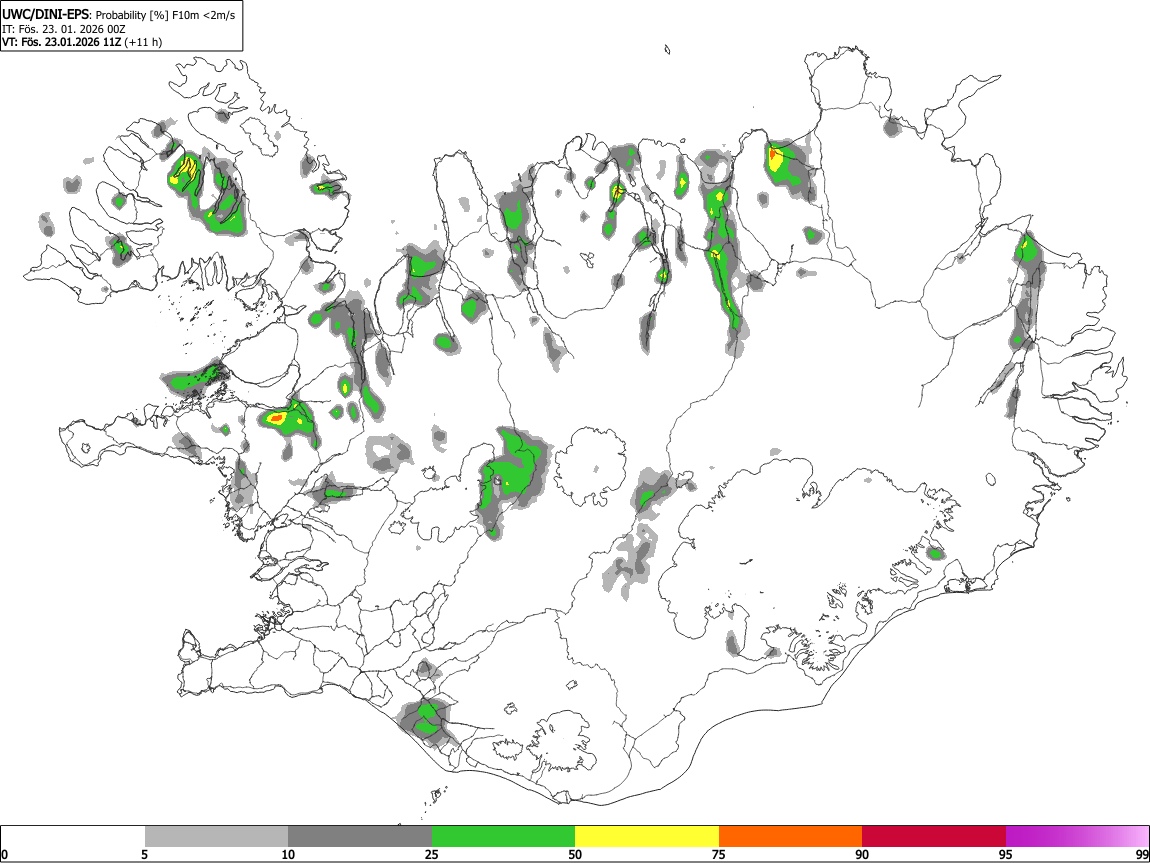Click the '(+11 h)' forecast offset text

pos(144,42)
